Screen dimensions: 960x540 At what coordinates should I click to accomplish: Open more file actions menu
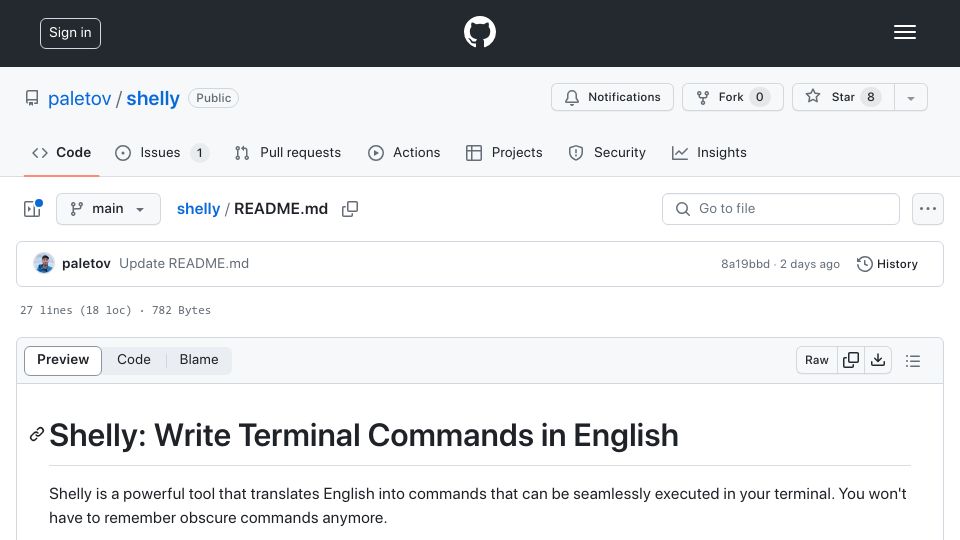click(x=928, y=209)
